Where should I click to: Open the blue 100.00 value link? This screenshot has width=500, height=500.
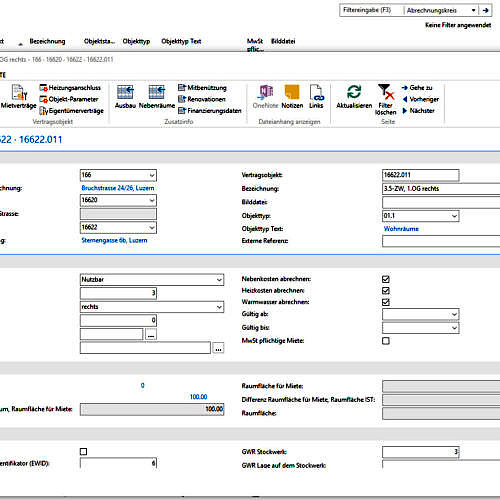[x=198, y=397]
